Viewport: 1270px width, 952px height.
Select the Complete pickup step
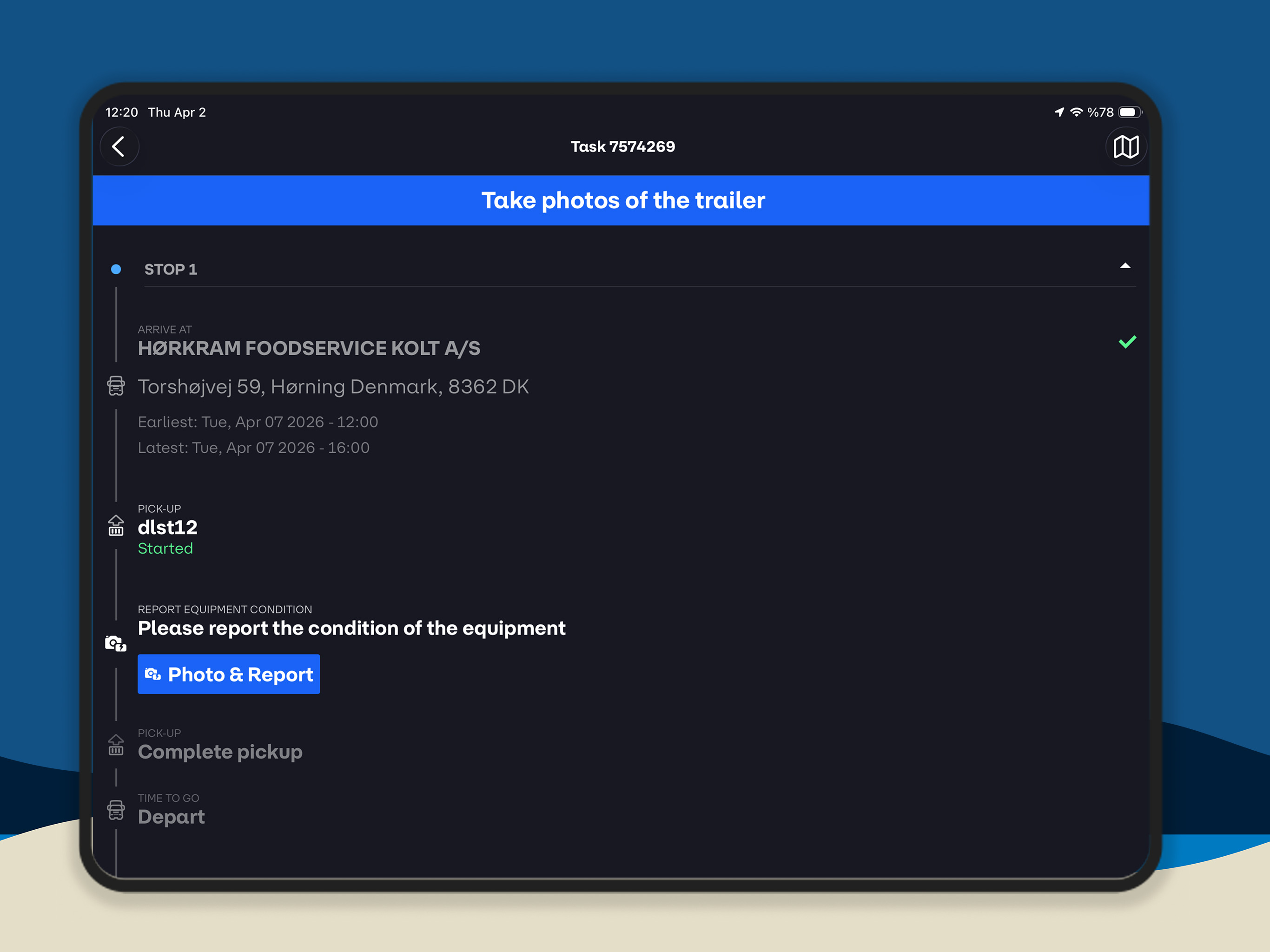220,752
